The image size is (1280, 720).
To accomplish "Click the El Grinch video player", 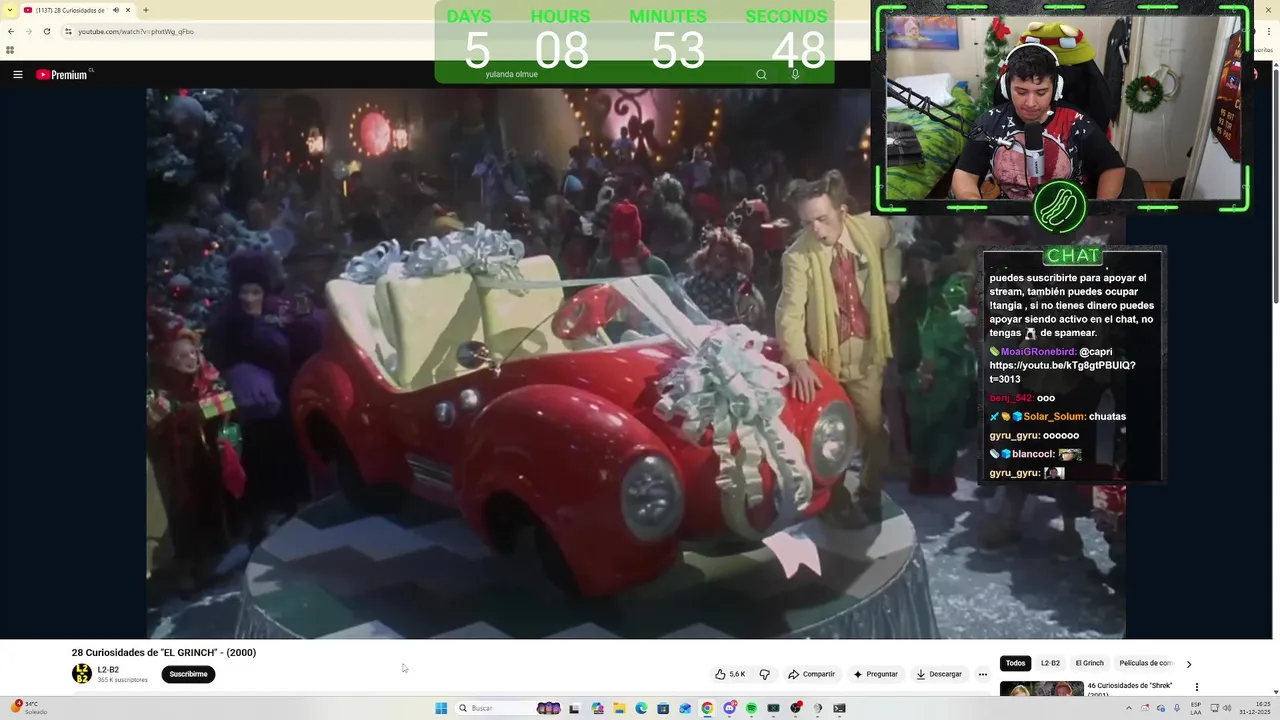I will (x=636, y=363).
